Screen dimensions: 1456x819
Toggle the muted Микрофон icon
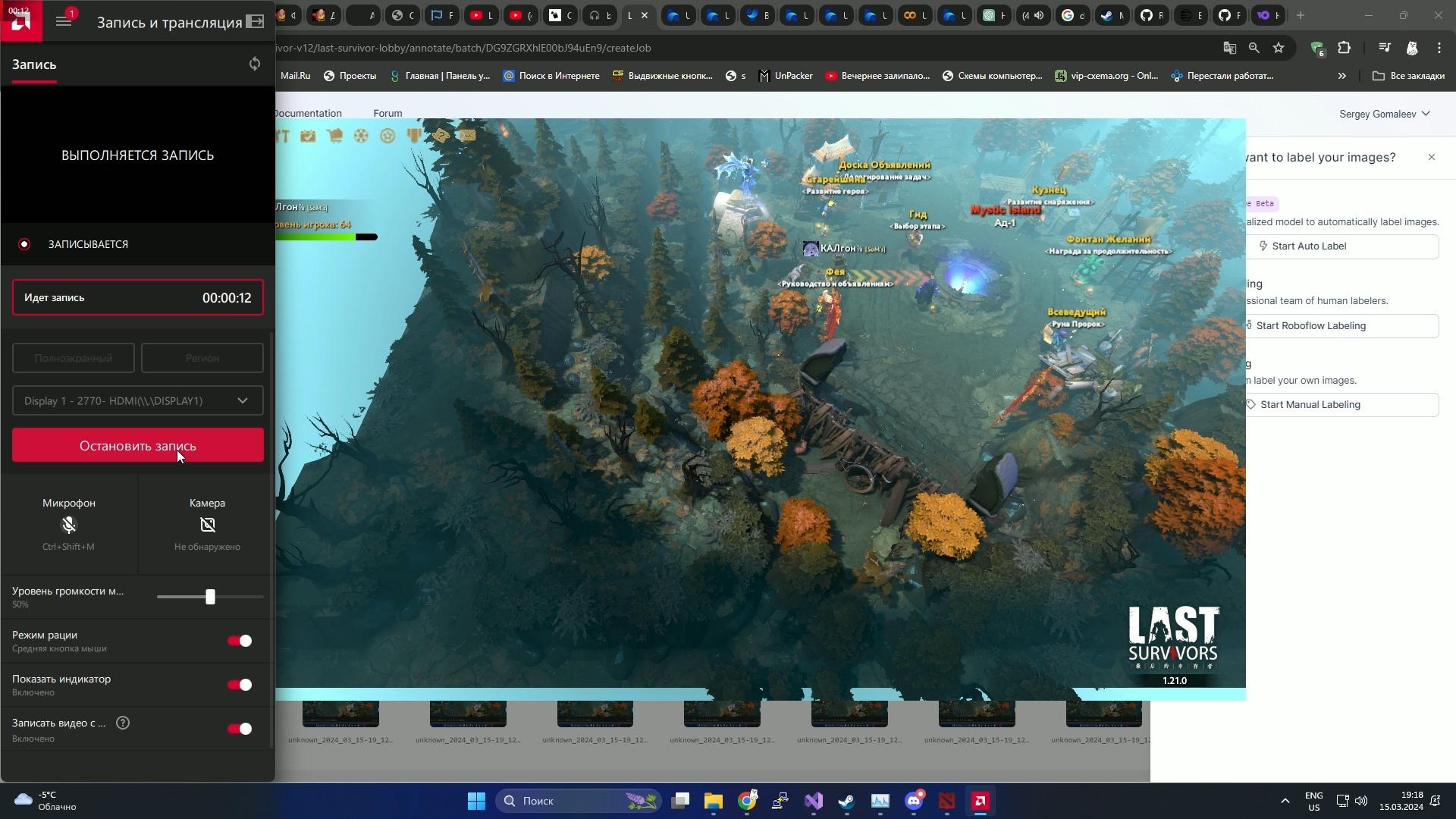click(69, 525)
